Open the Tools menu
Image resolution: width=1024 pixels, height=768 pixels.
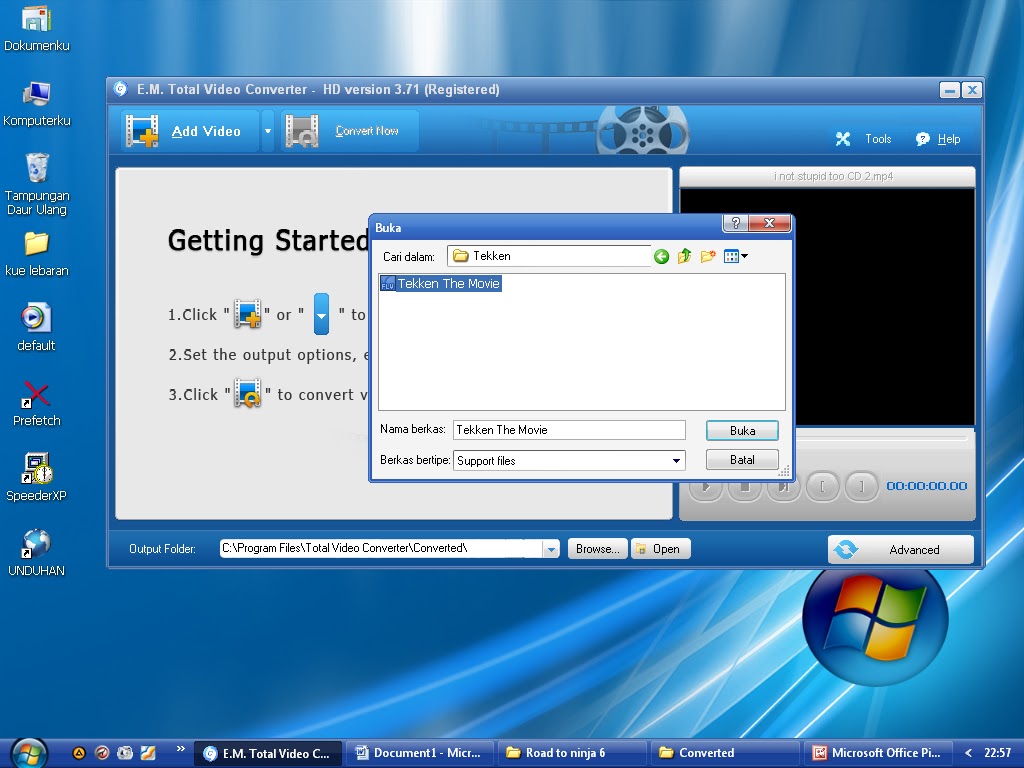click(863, 138)
